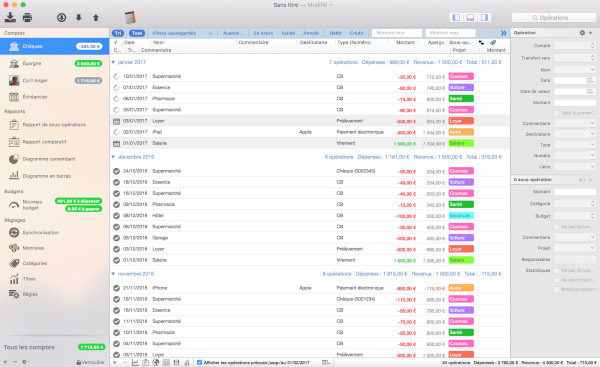Open the Cyril Anger account
The width and height of the screenshot is (600, 367).
pyautogui.click(x=54, y=80)
